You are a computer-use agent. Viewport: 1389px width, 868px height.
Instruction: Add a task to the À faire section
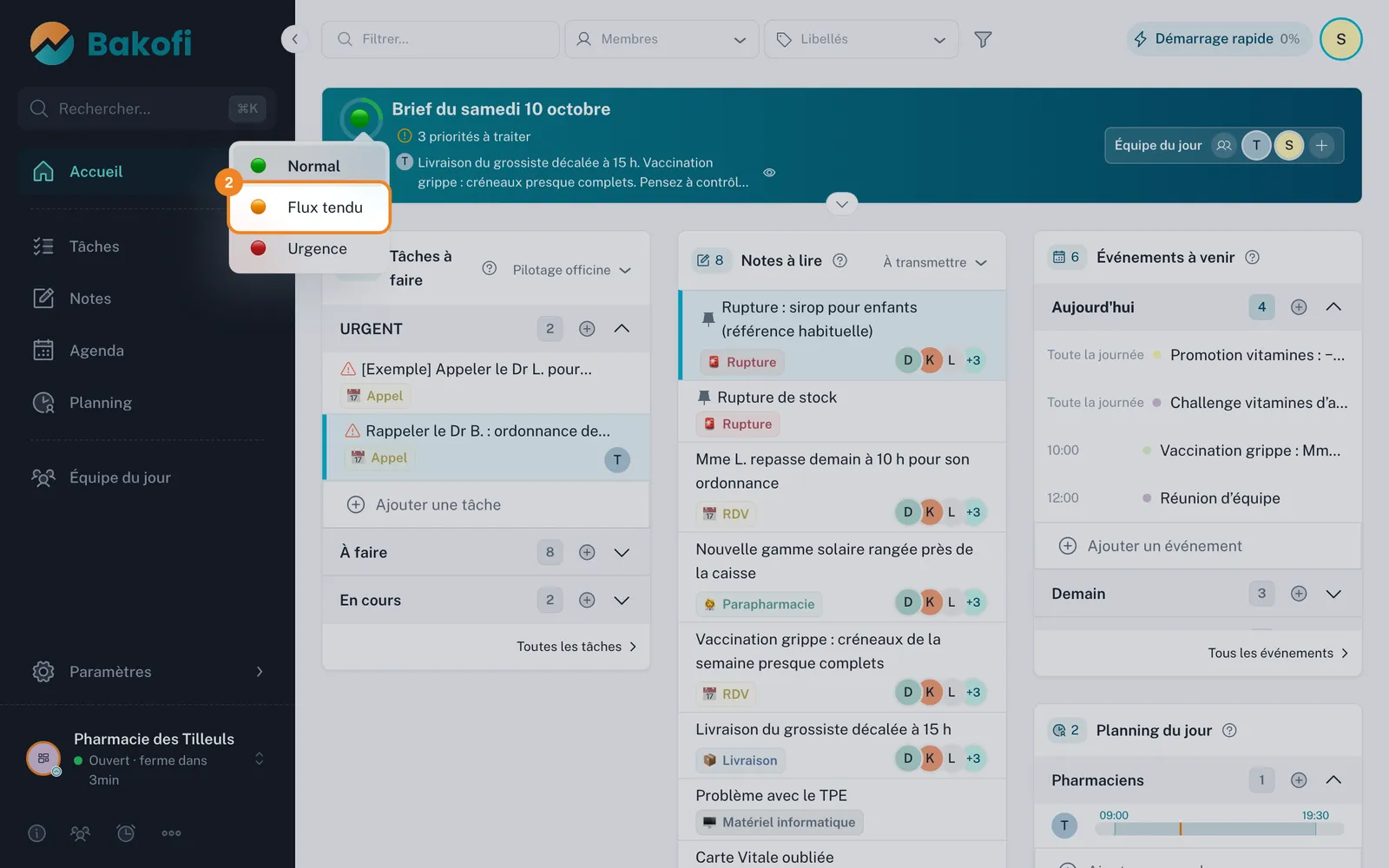[587, 552]
